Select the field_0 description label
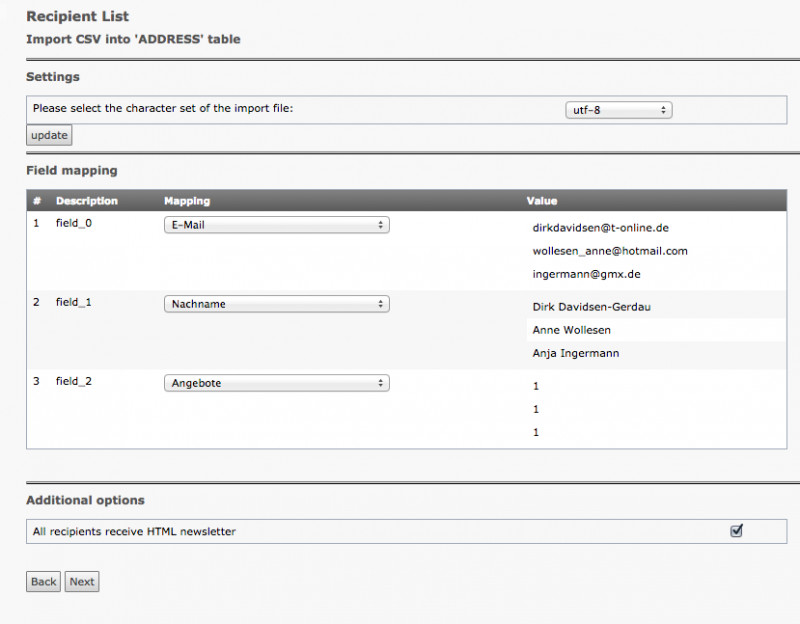 (x=74, y=223)
